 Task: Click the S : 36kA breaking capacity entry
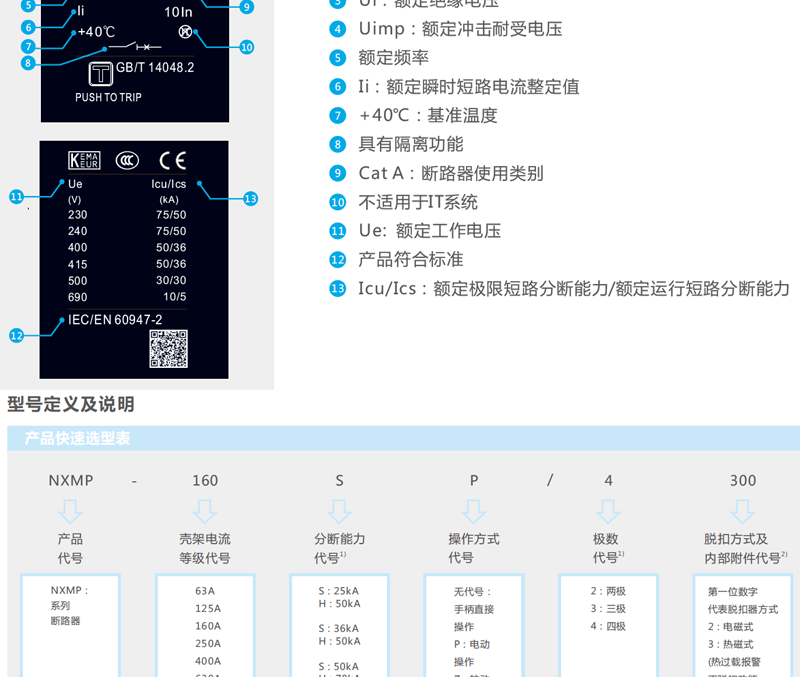tap(338, 628)
